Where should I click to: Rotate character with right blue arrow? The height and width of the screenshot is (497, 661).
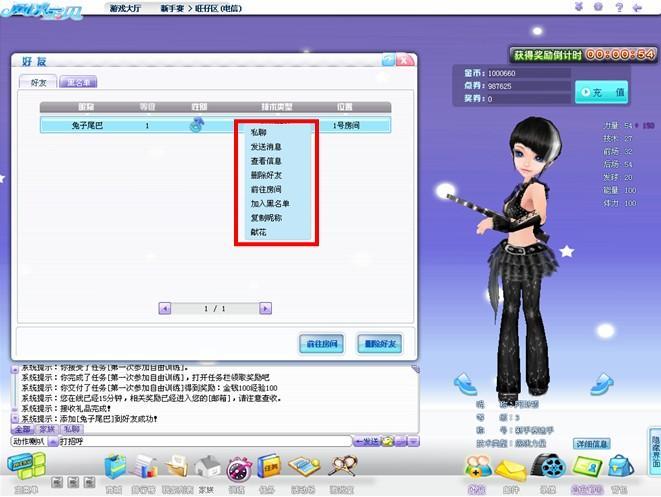pos(602,384)
